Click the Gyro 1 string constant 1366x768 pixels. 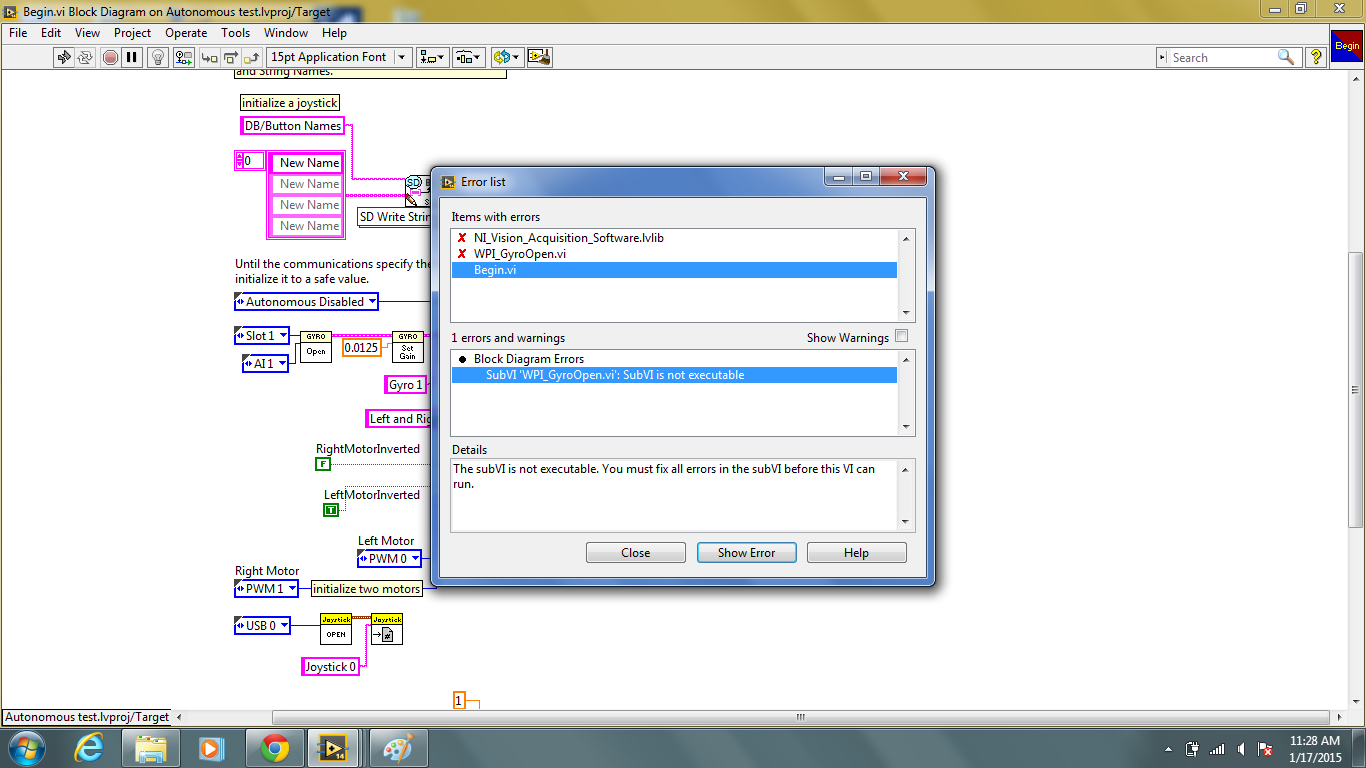(406, 385)
